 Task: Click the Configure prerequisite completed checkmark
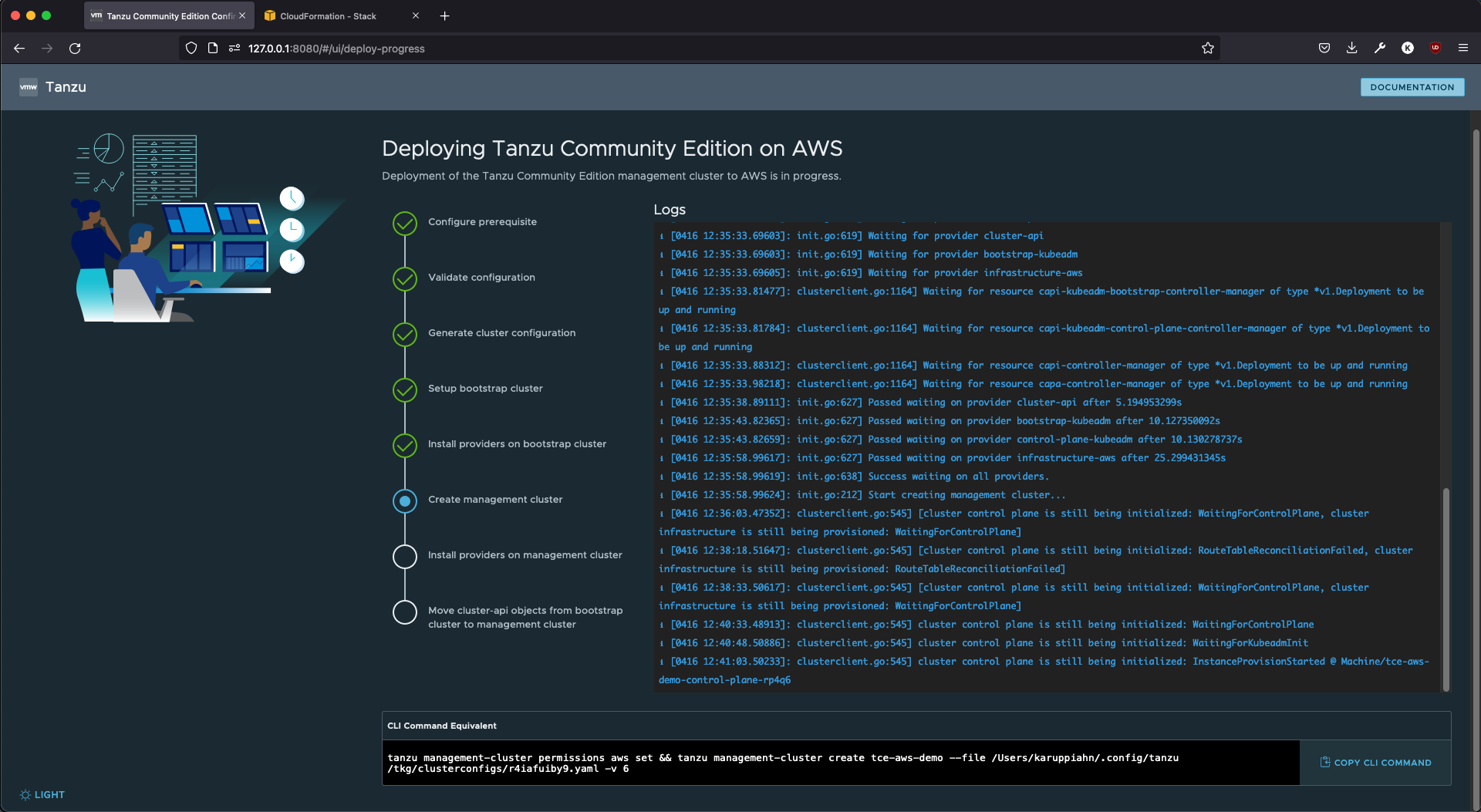click(405, 223)
